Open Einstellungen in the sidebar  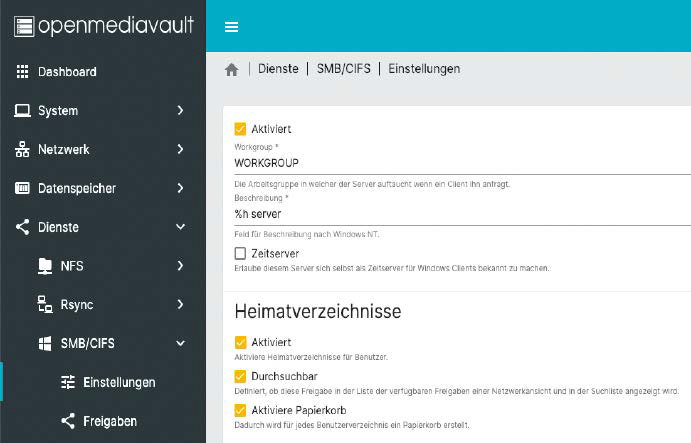click(x=119, y=382)
